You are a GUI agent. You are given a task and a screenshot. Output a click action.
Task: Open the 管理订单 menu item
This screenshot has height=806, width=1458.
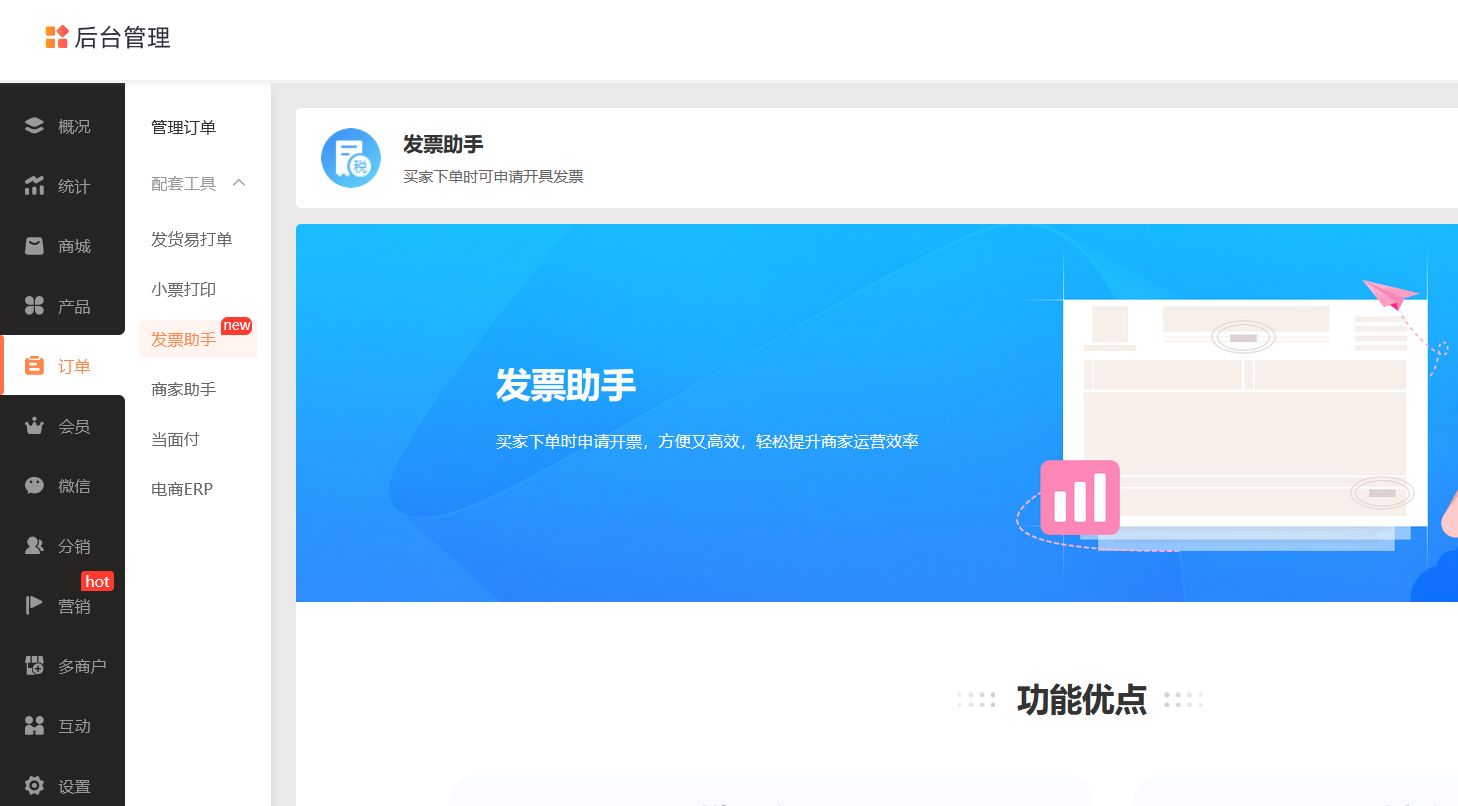(183, 127)
